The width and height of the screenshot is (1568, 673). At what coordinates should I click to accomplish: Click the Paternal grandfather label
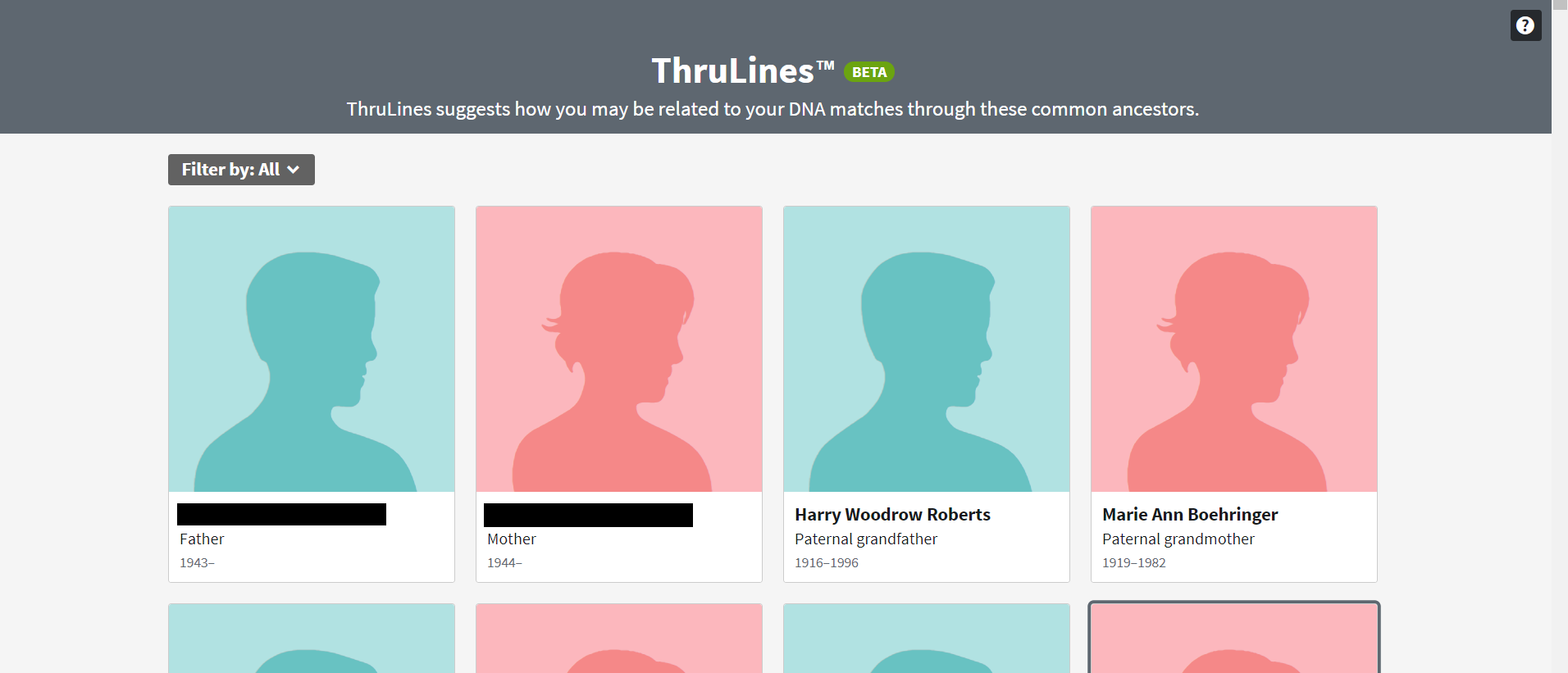pos(866,539)
